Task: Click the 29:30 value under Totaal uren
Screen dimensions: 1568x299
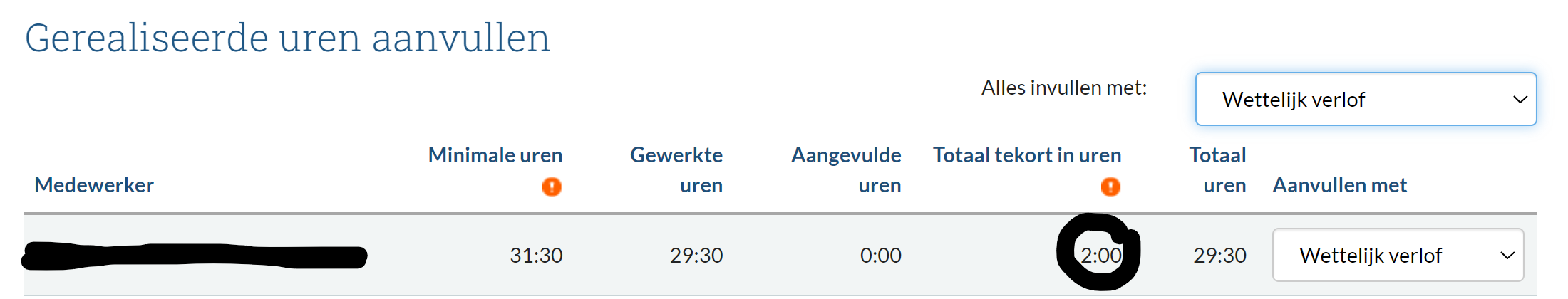Action: click(1219, 255)
